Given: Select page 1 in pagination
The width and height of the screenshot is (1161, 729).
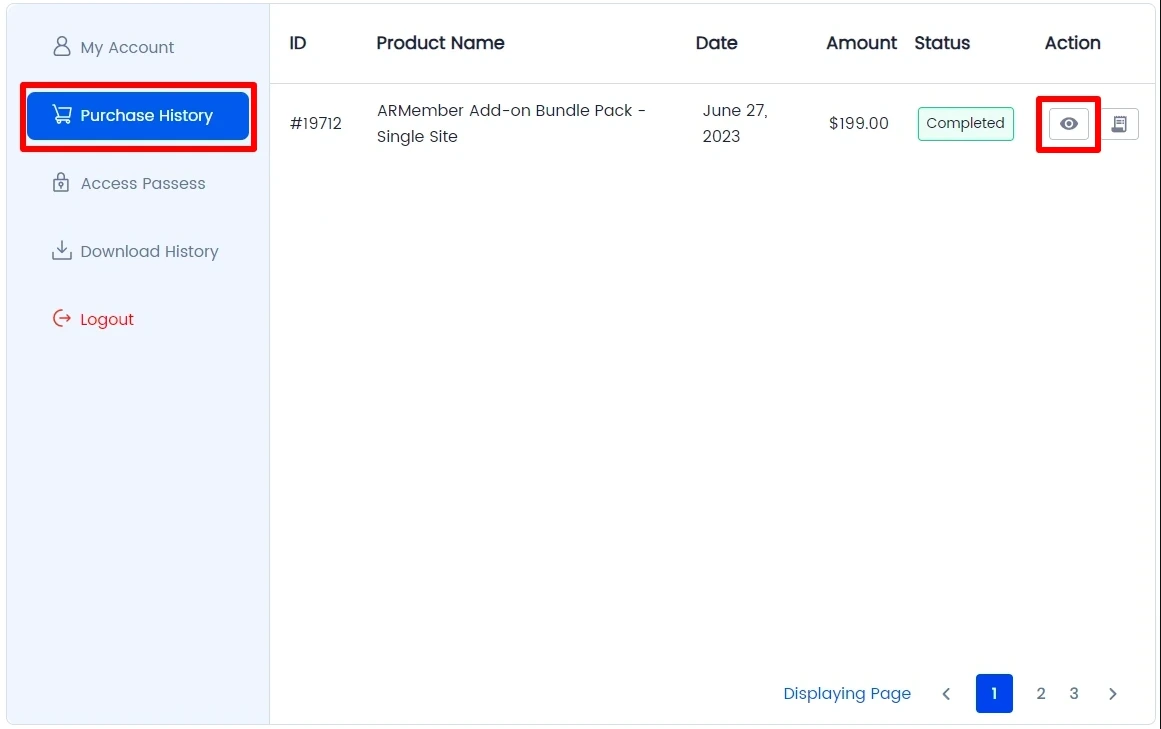Looking at the screenshot, I should pyautogui.click(x=994, y=693).
